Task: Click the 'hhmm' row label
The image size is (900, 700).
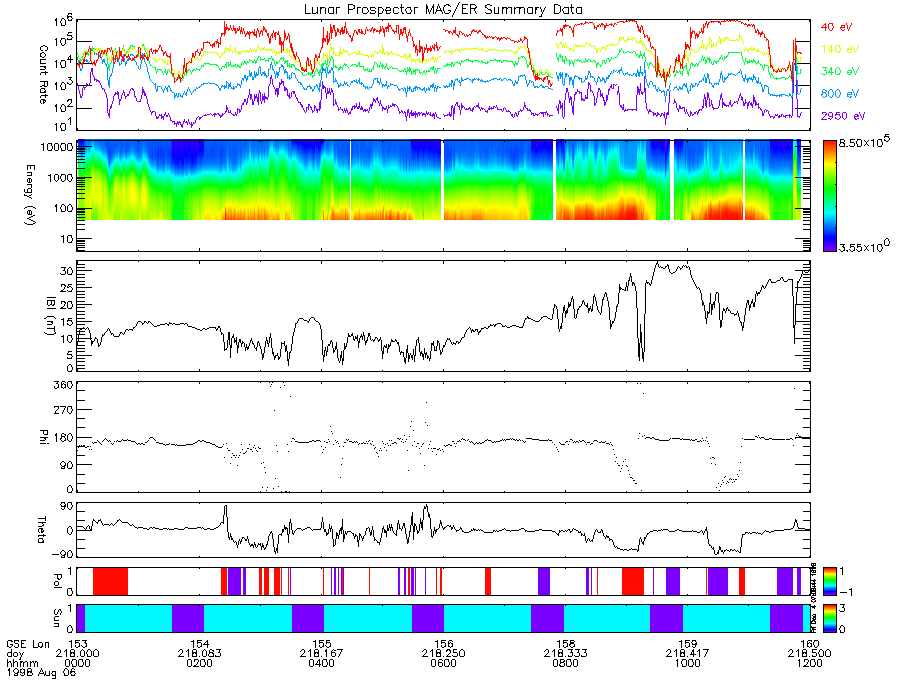Action: coord(22,663)
